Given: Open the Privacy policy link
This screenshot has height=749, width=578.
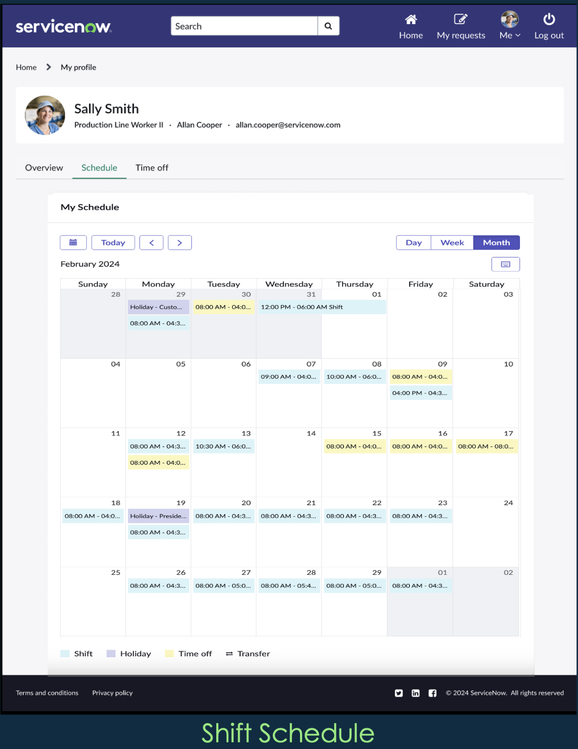Looking at the screenshot, I should (112, 693).
